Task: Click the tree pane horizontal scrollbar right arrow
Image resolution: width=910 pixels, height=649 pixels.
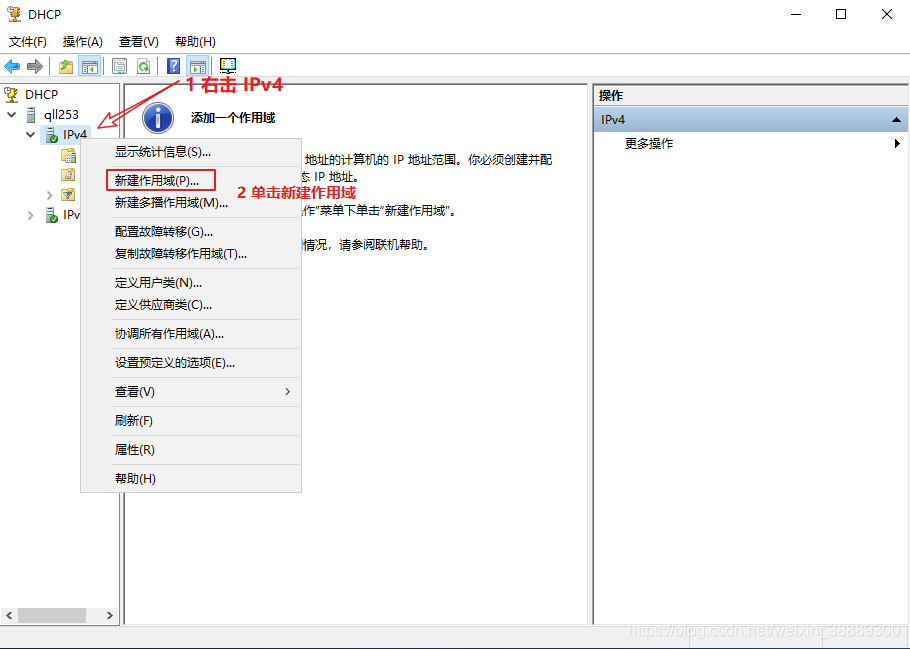Action: 110,616
